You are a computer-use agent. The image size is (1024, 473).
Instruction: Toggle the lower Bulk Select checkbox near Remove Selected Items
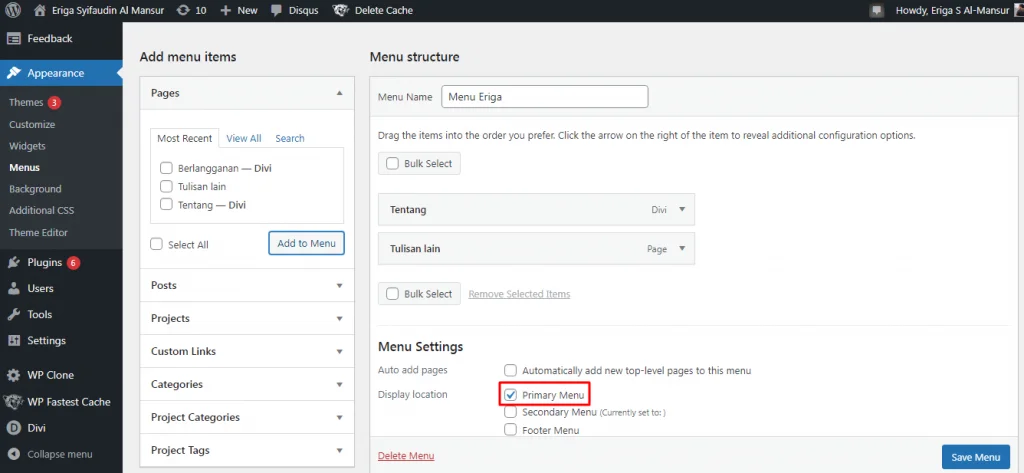point(392,294)
